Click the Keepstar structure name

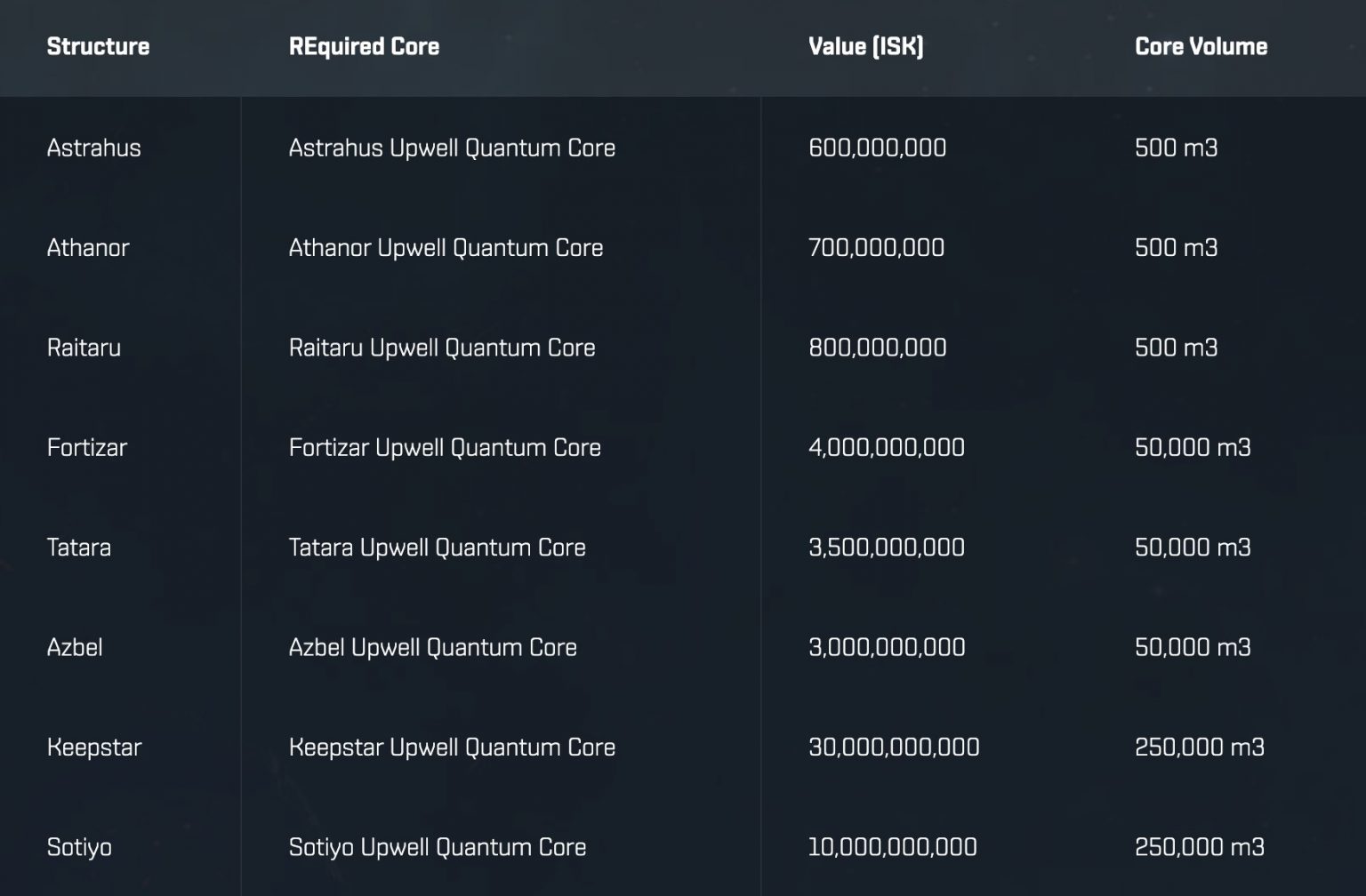click(94, 748)
